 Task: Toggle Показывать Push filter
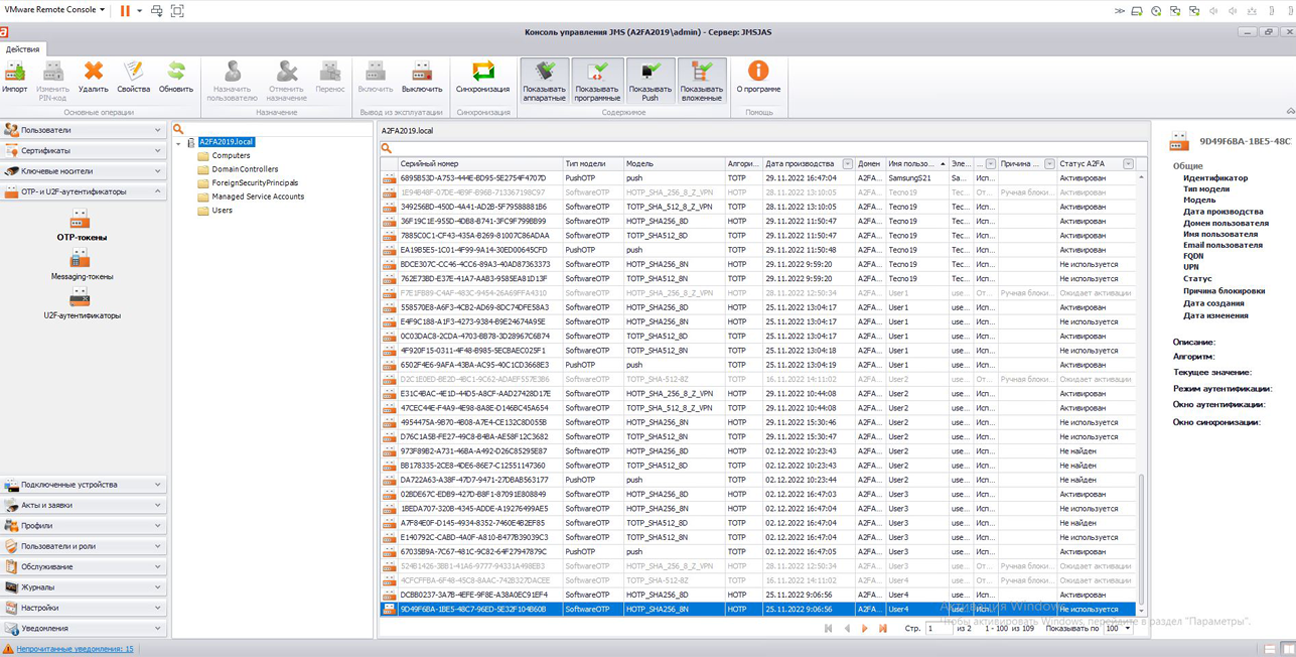click(x=650, y=81)
